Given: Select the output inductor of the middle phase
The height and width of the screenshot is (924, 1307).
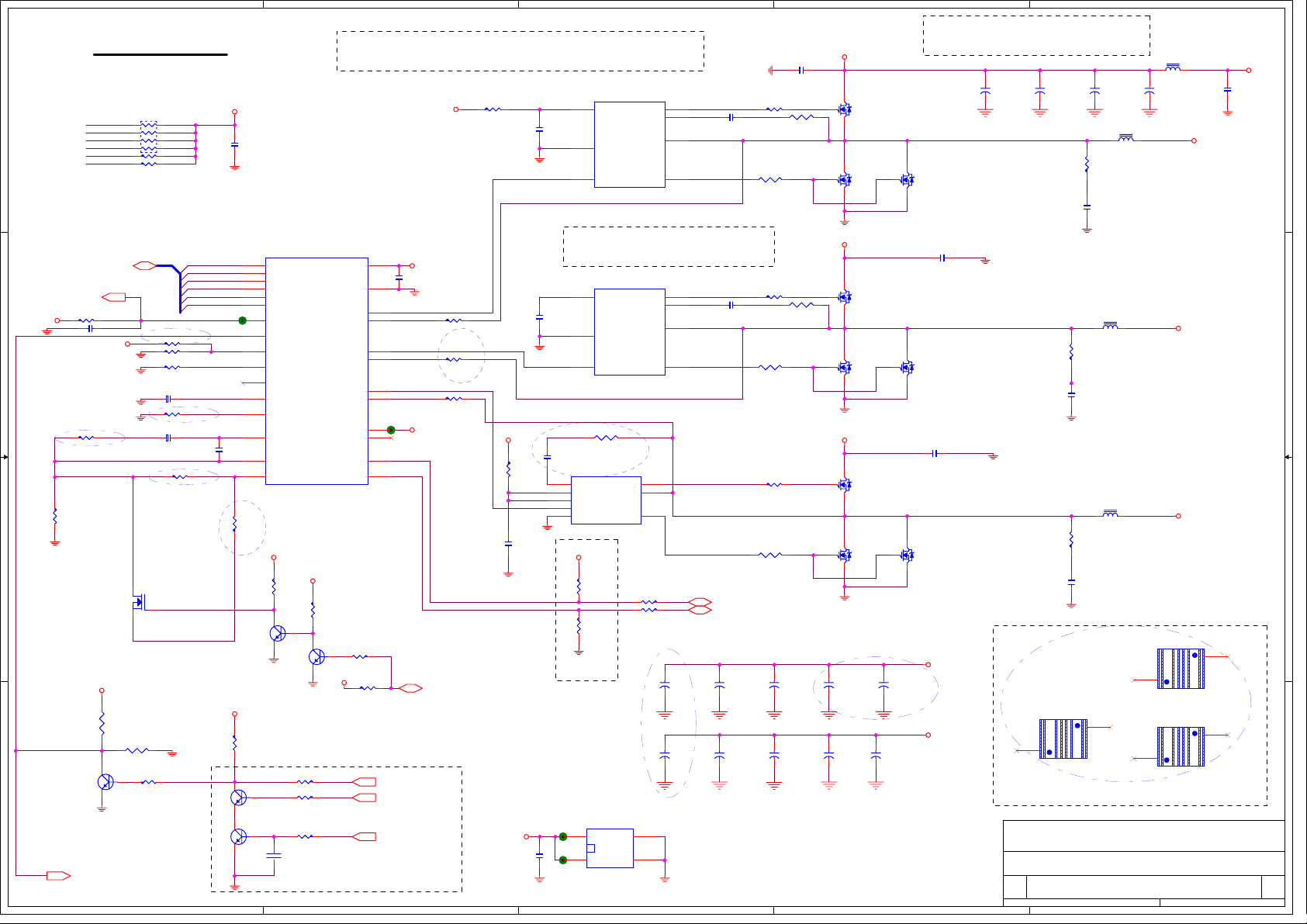Looking at the screenshot, I should (x=1110, y=326).
